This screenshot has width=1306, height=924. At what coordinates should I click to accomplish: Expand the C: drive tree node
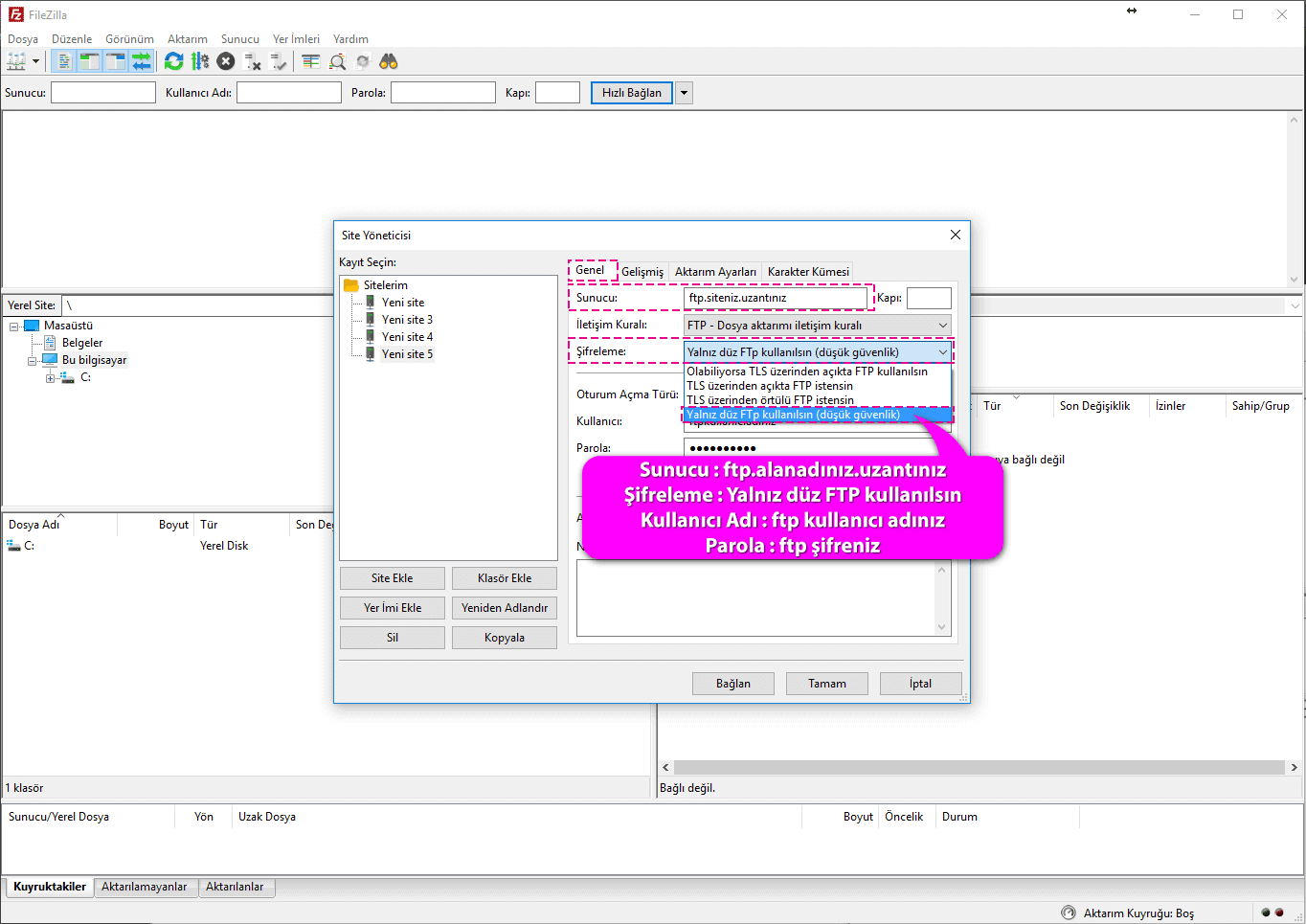51,378
